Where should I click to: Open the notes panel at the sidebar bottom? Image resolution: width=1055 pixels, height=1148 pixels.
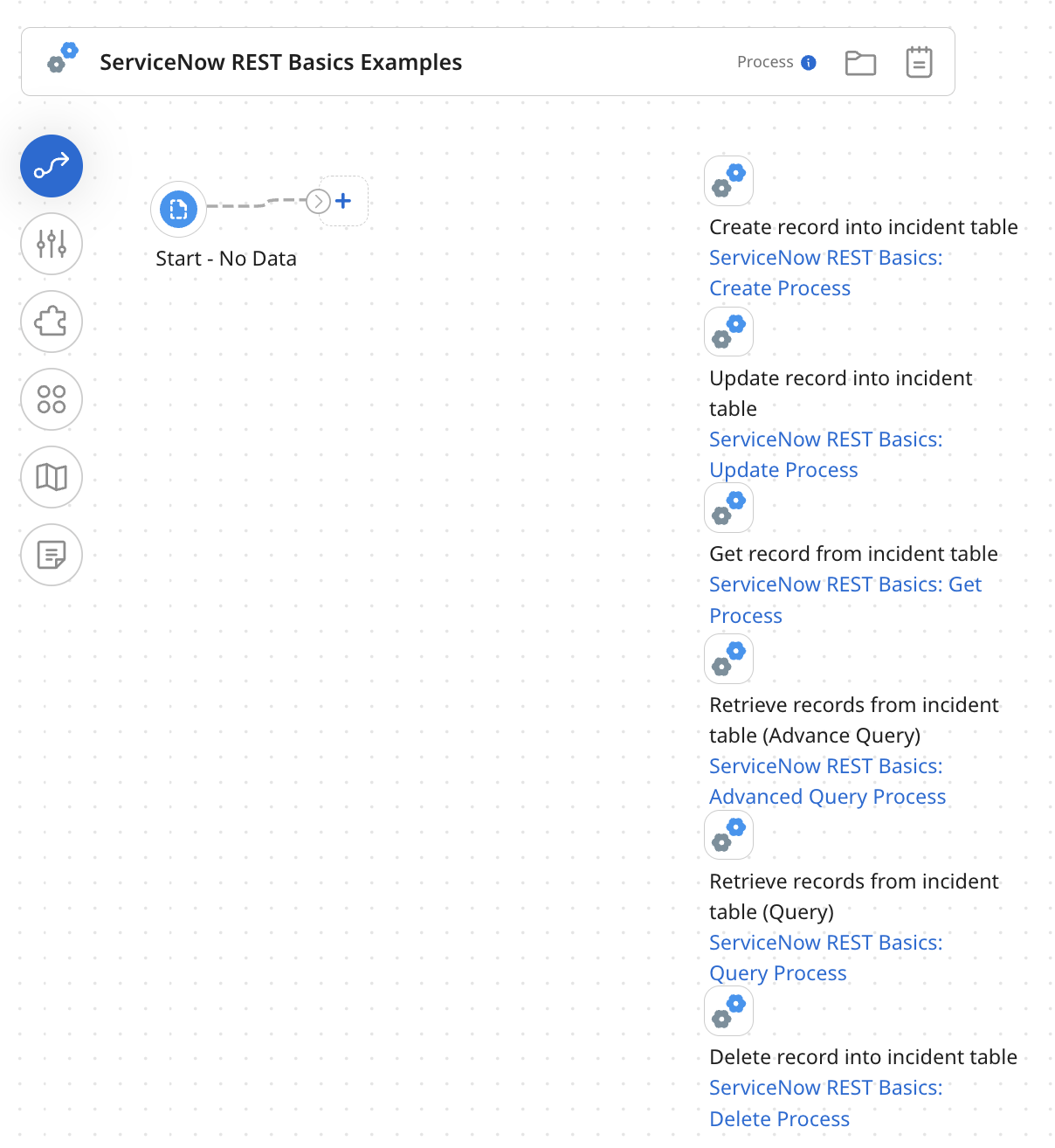(51, 555)
